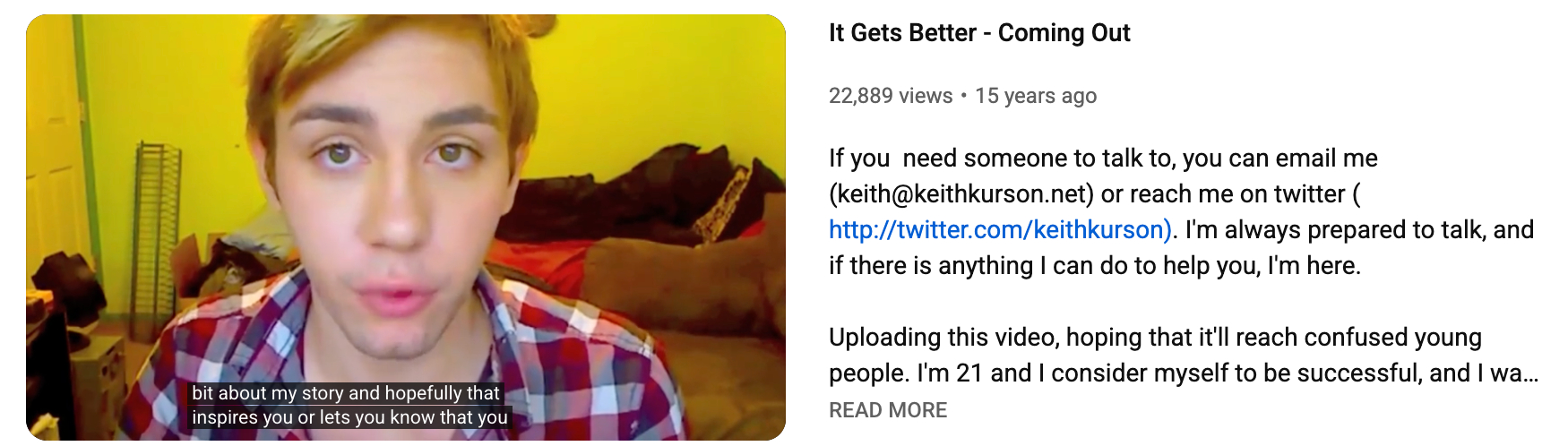Viewport: 1568px width, 446px height.
Task: Click the caption line "inspires you or lets you know"
Action: point(349,417)
